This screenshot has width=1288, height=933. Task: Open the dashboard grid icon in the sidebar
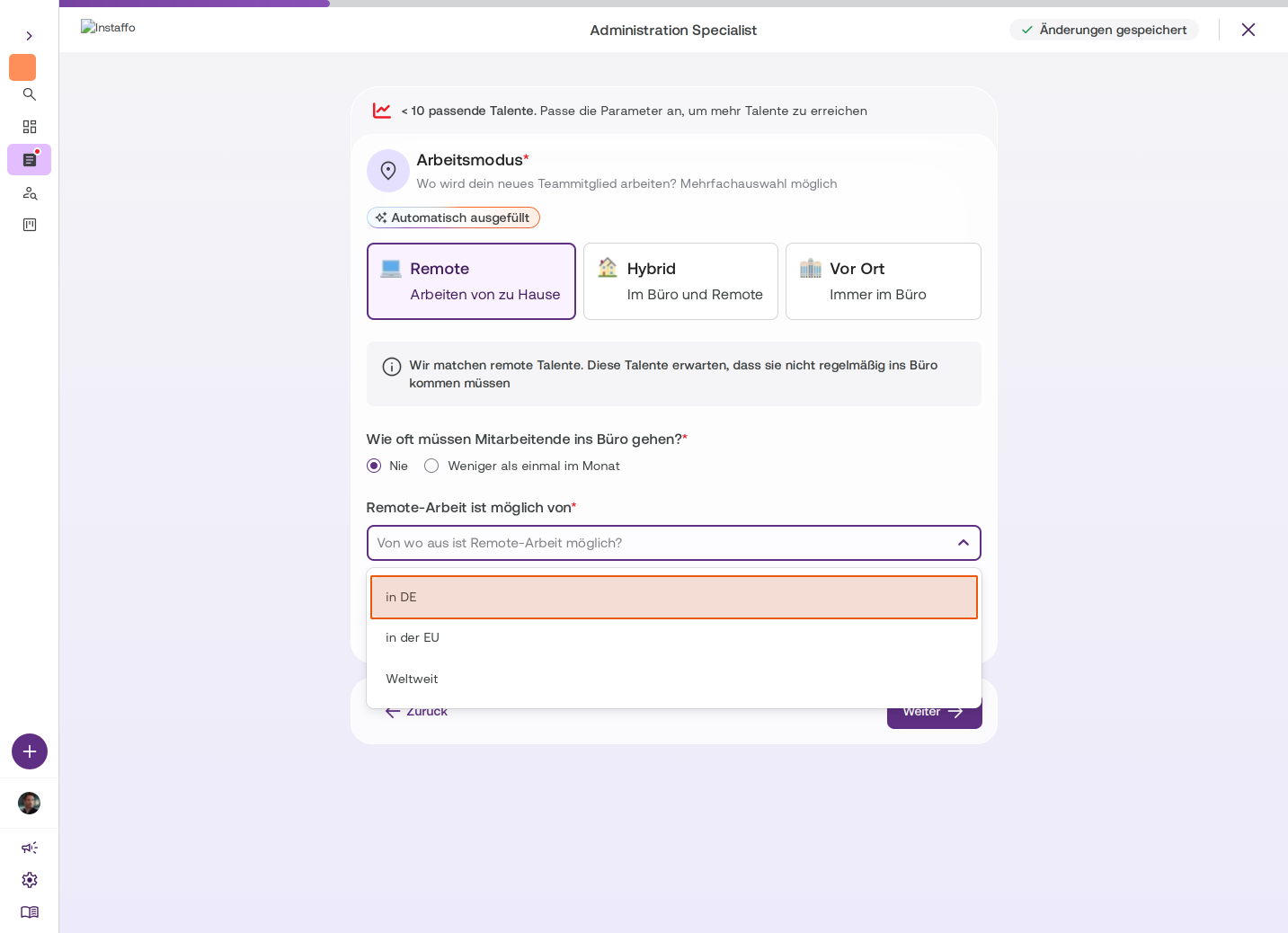[29, 127]
